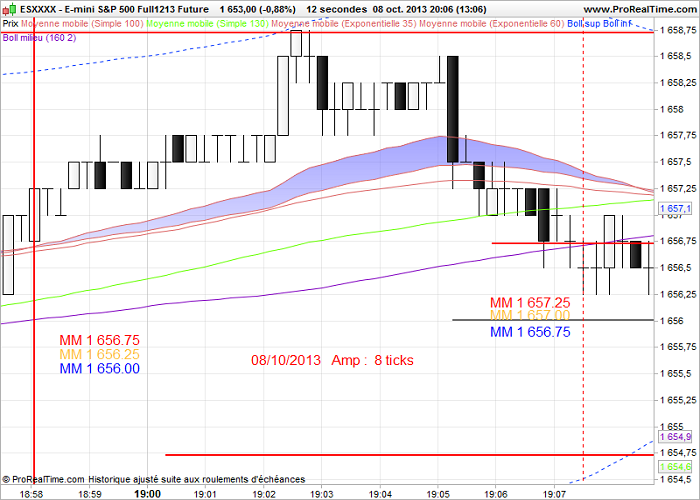Click the 1 657,75 price axis label
Image resolution: width=700 pixels, height=500 pixels.
click(678, 135)
